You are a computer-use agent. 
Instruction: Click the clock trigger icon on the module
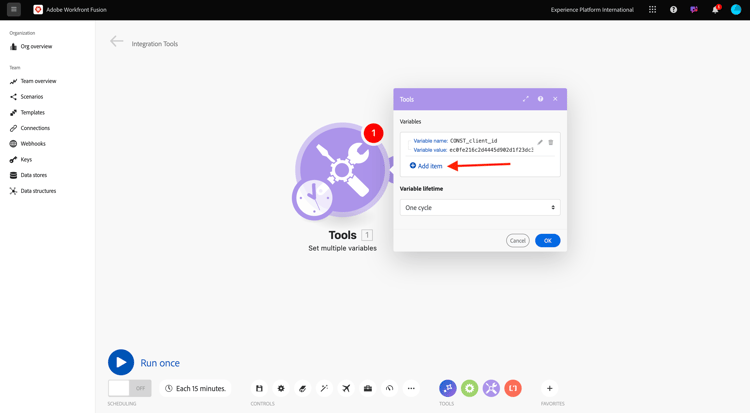click(x=313, y=199)
